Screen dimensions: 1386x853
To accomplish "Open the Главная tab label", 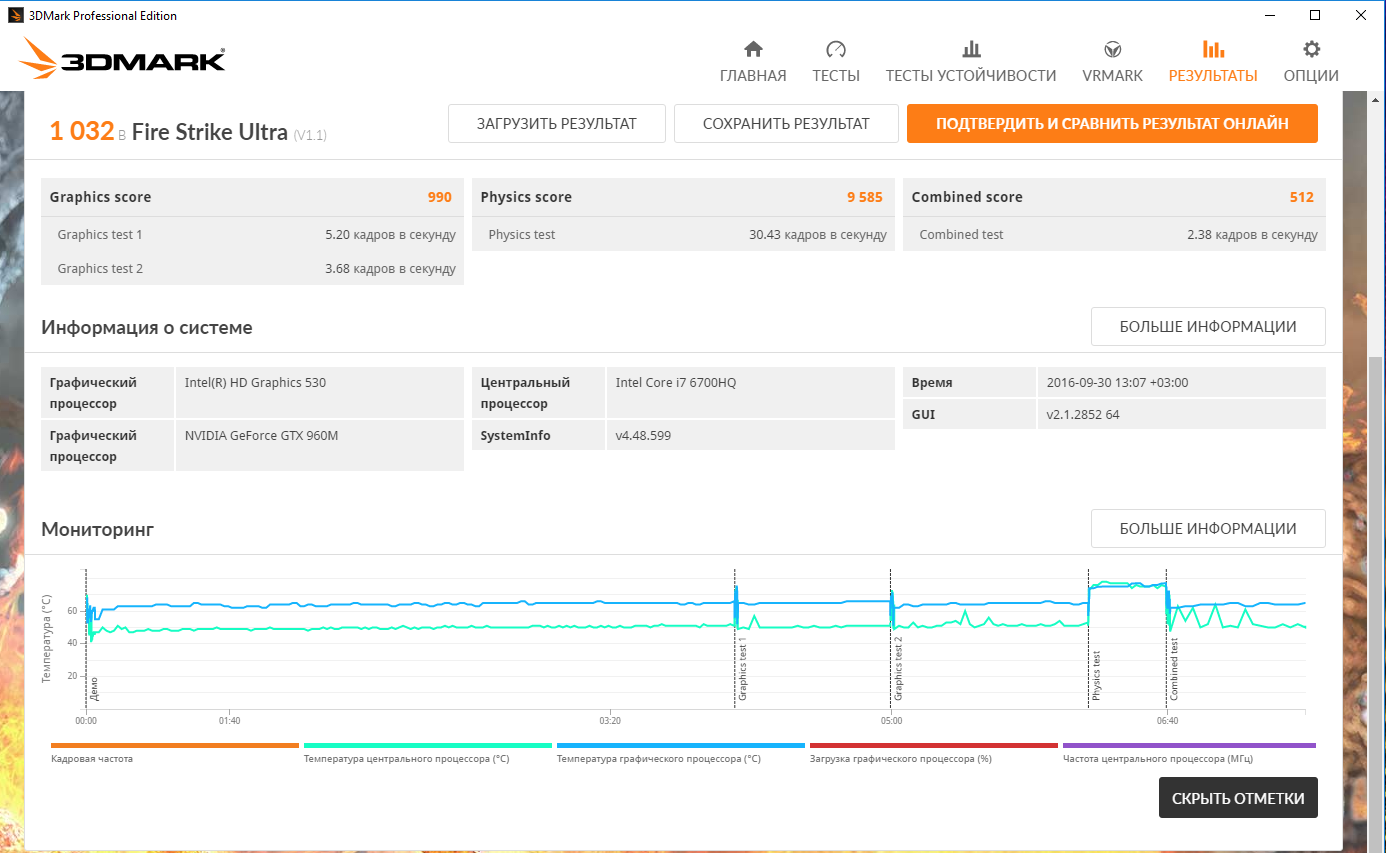I will click(753, 76).
